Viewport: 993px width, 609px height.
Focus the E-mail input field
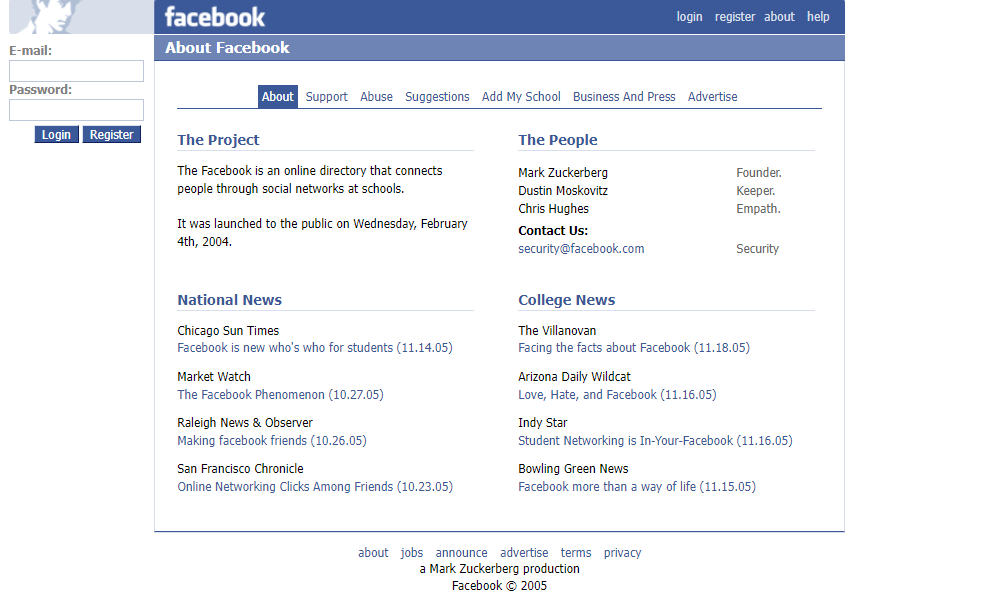tap(76, 71)
